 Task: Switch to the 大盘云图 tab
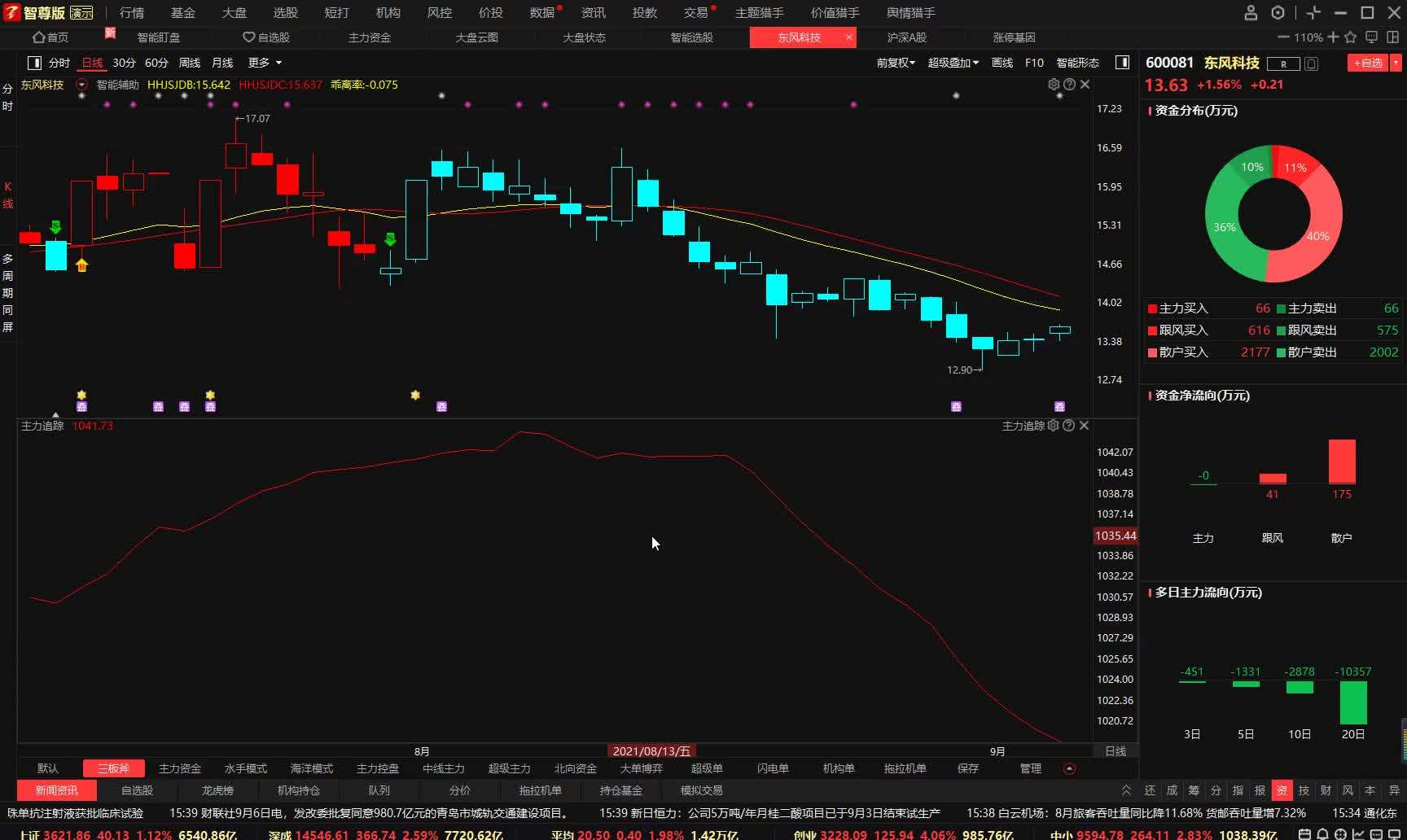[x=476, y=37]
